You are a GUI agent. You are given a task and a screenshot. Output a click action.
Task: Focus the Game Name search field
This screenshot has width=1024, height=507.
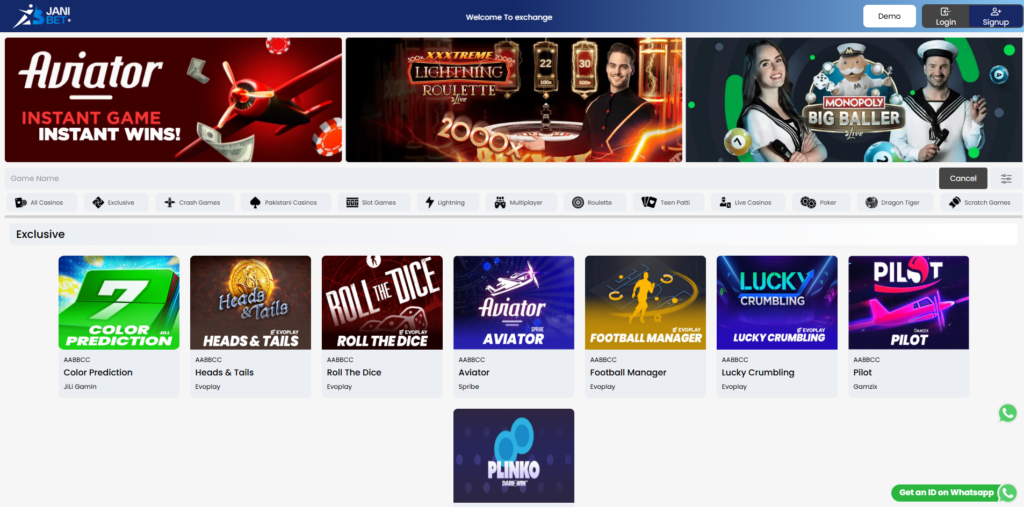470,178
